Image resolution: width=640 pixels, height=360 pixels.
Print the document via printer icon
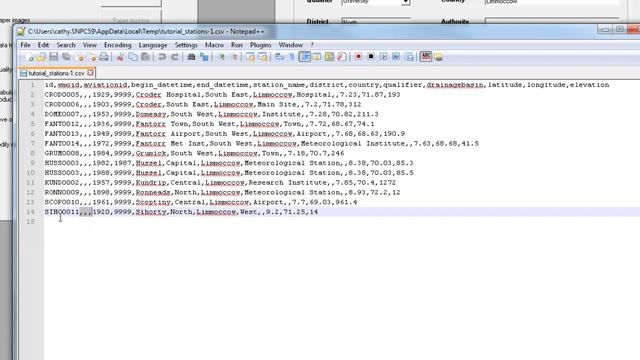(x=104, y=57)
